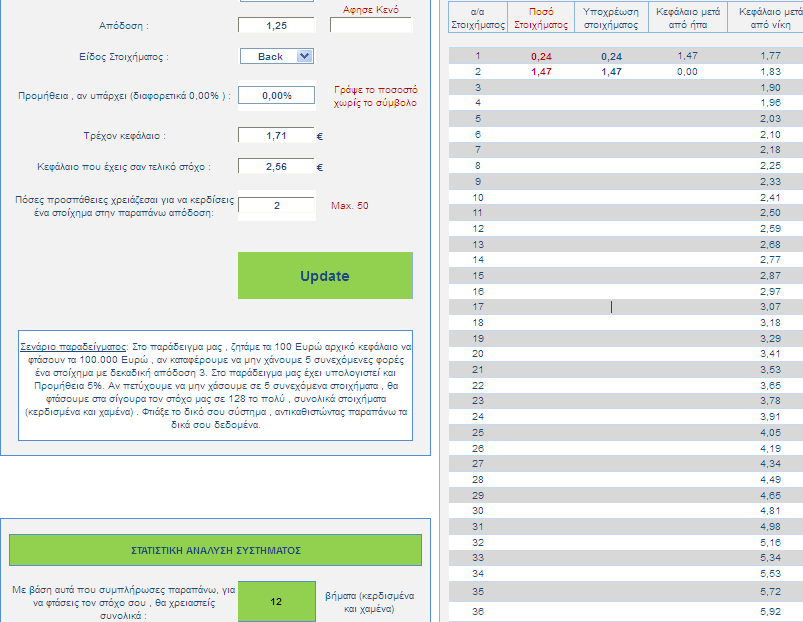Click capital after win value 3,65

771,385
